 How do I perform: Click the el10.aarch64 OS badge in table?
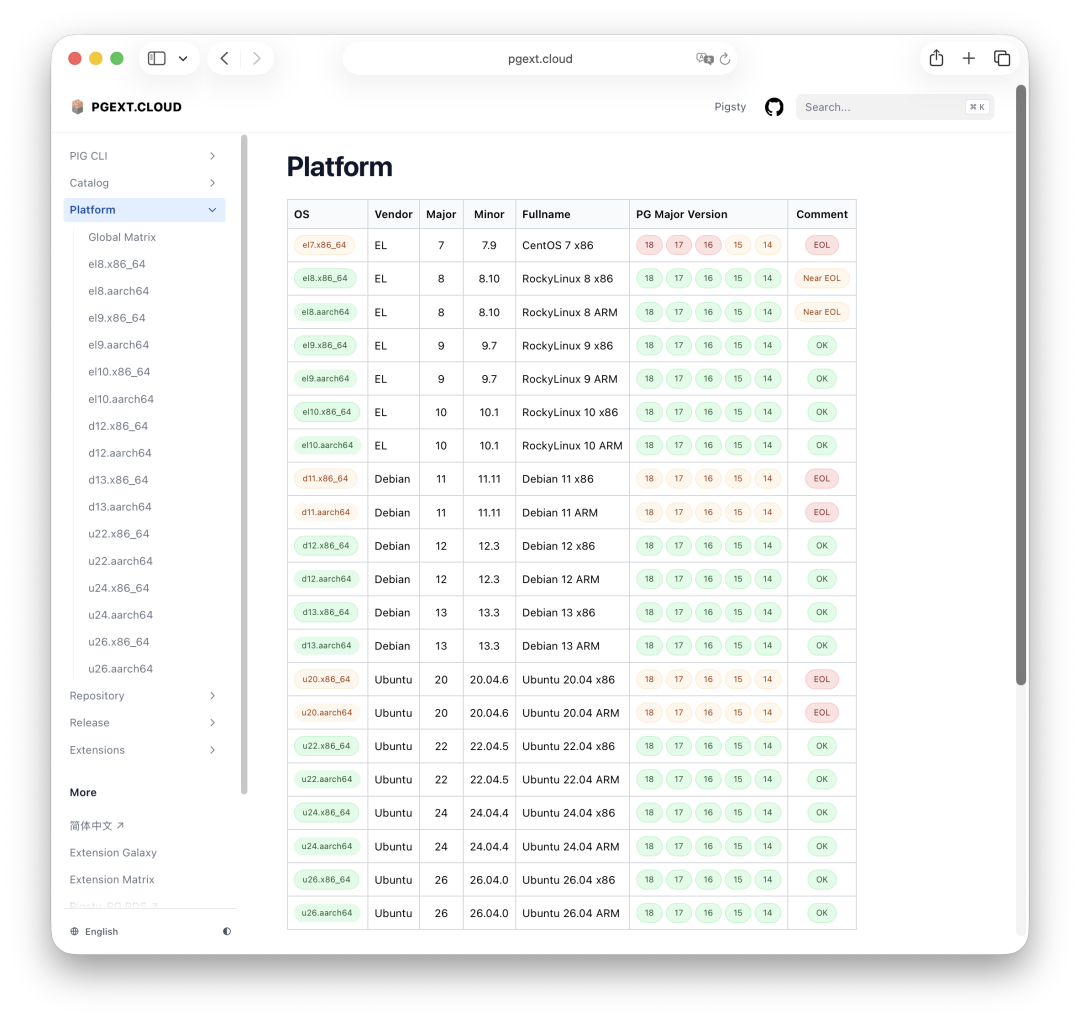327,446
